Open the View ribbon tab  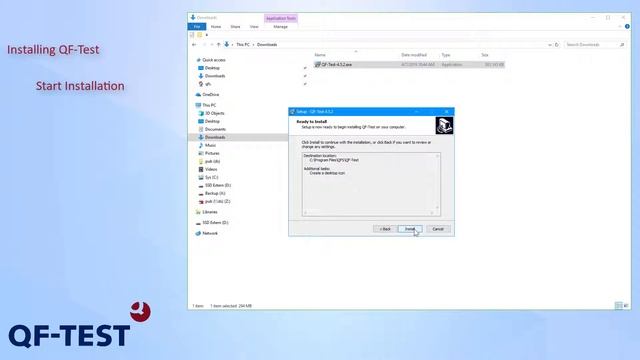coord(254,27)
